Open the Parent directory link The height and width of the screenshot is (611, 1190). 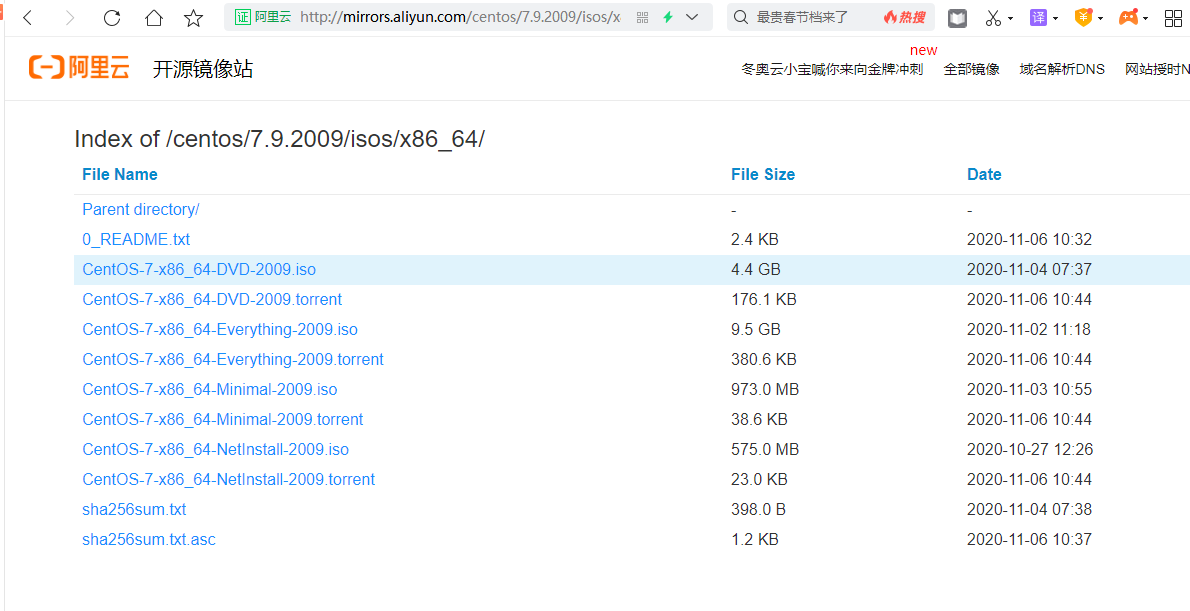pyautogui.click(x=140, y=209)
